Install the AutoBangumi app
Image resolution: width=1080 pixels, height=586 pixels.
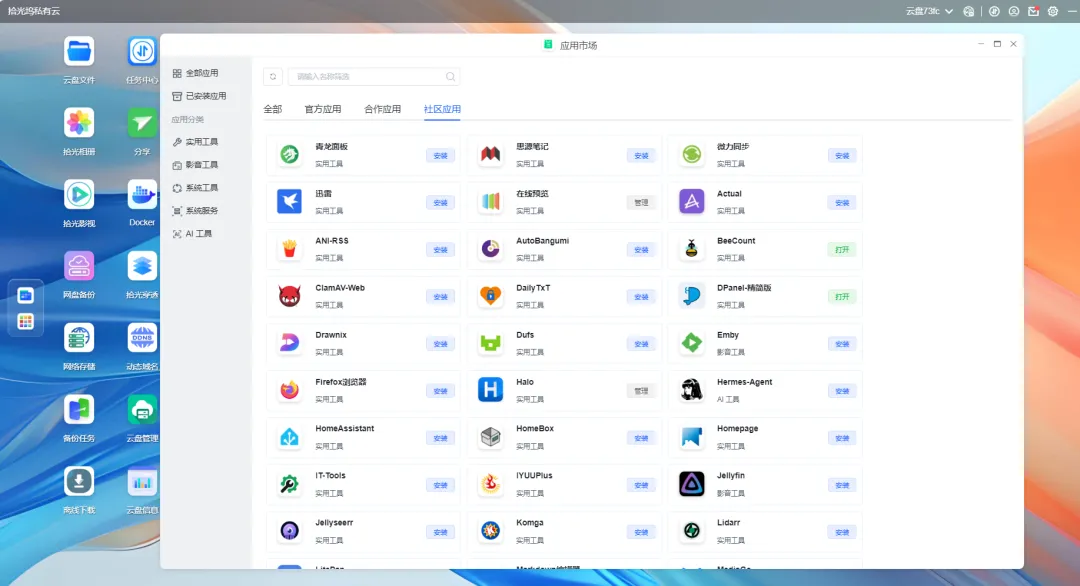click(x=641, y=249)
